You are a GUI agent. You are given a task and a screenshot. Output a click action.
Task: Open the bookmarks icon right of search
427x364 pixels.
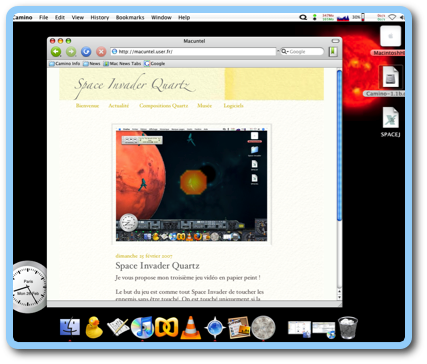click(333, 52)
